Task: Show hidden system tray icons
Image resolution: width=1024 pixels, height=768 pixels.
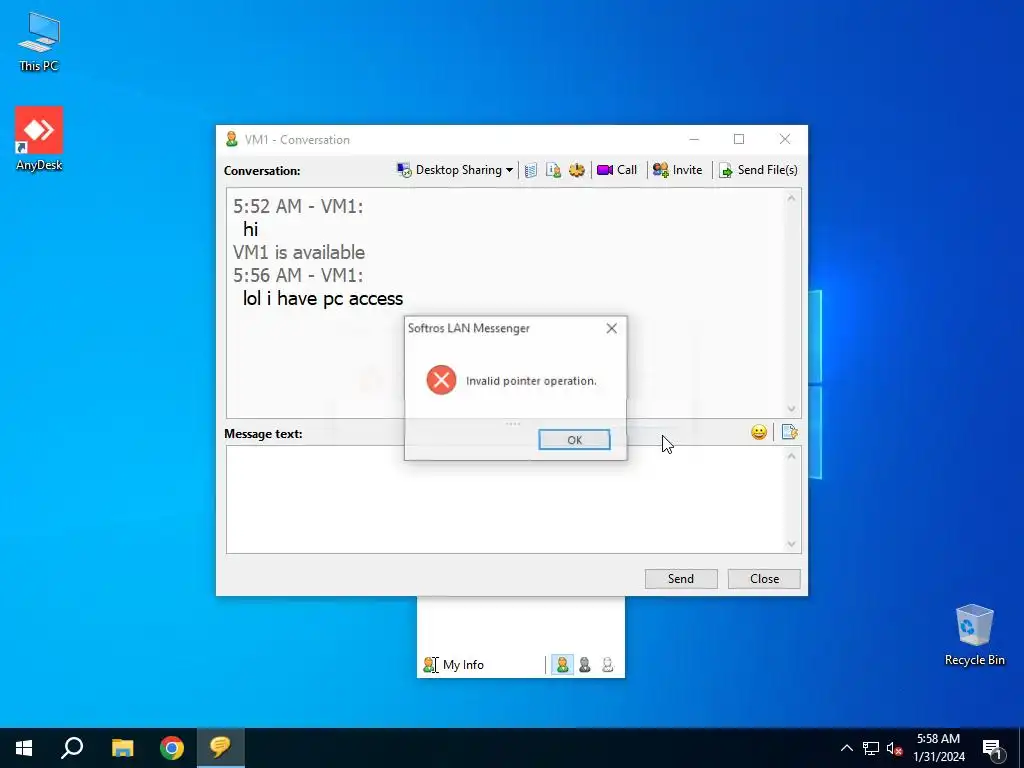Action: click(846, 748)
